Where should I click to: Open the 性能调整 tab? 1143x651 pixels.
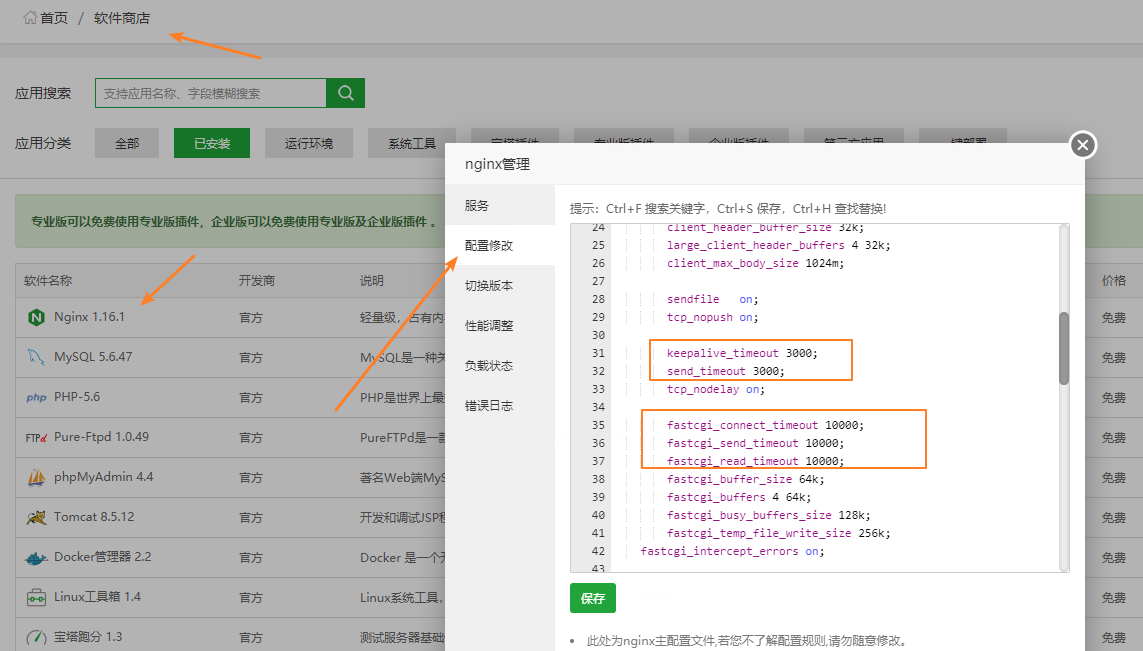click(x=489, y=325)
